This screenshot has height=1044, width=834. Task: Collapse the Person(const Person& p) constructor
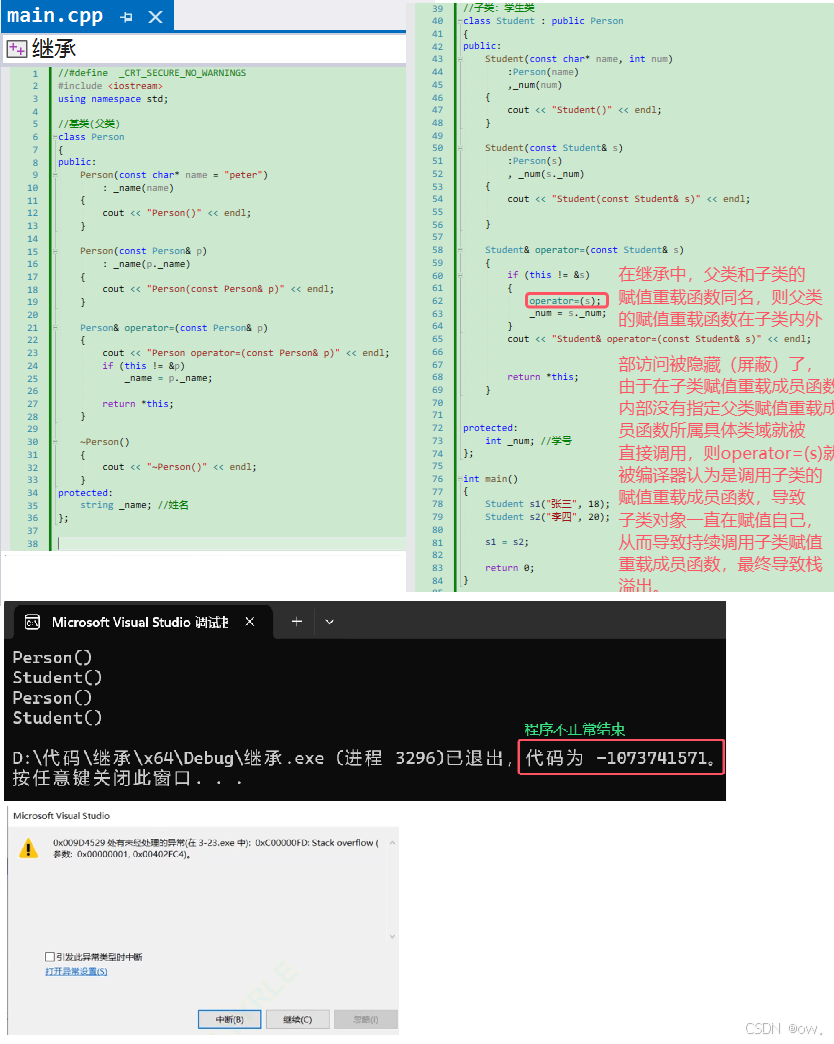55,251
